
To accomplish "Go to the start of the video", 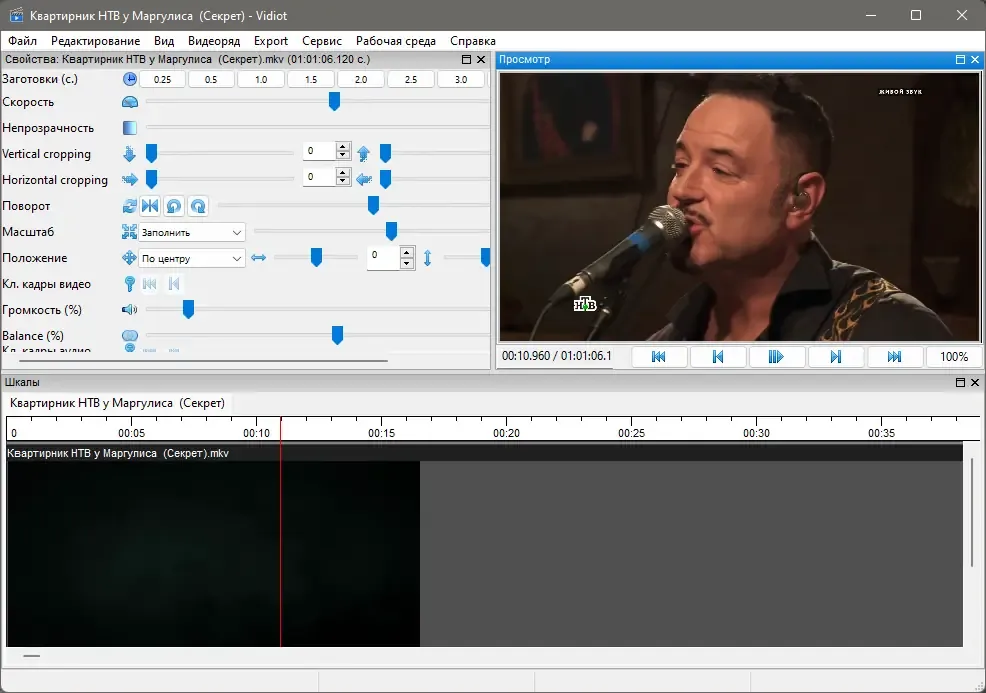I will [x=658, y=357].
